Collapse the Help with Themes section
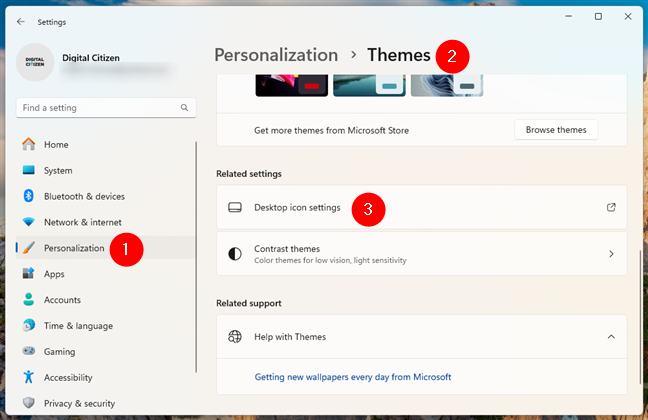 coord(611,336)
